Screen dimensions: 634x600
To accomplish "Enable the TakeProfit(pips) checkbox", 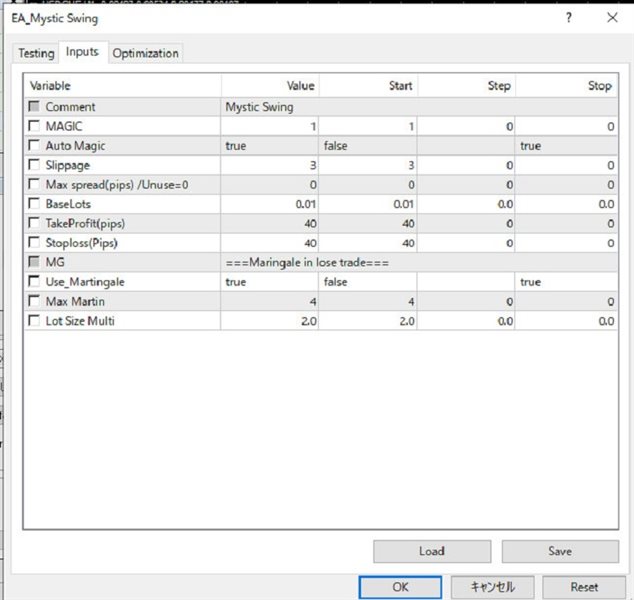I will (x=34, y=223).
